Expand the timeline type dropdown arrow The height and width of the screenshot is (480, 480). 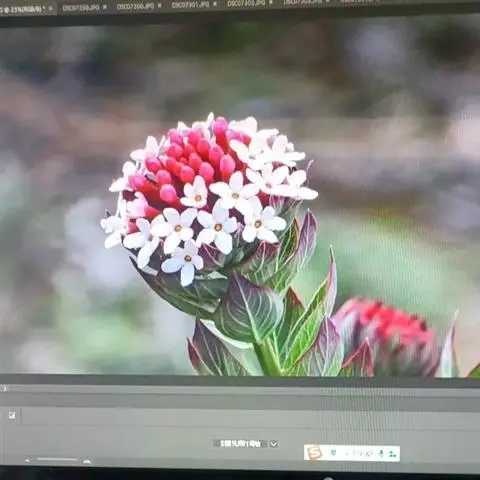click(x=274, y=444)
